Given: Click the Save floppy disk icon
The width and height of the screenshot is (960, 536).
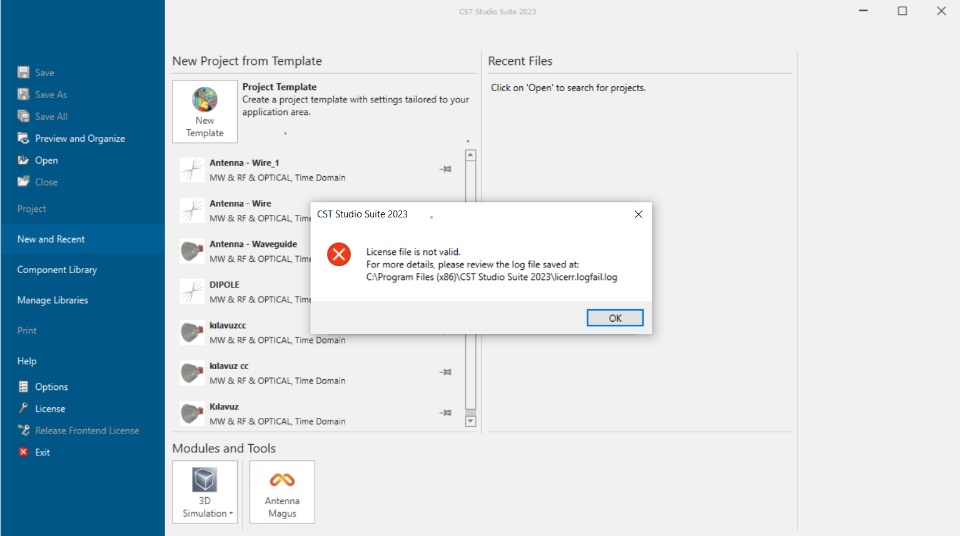Looking at the screenshot, I should [23, 73].
